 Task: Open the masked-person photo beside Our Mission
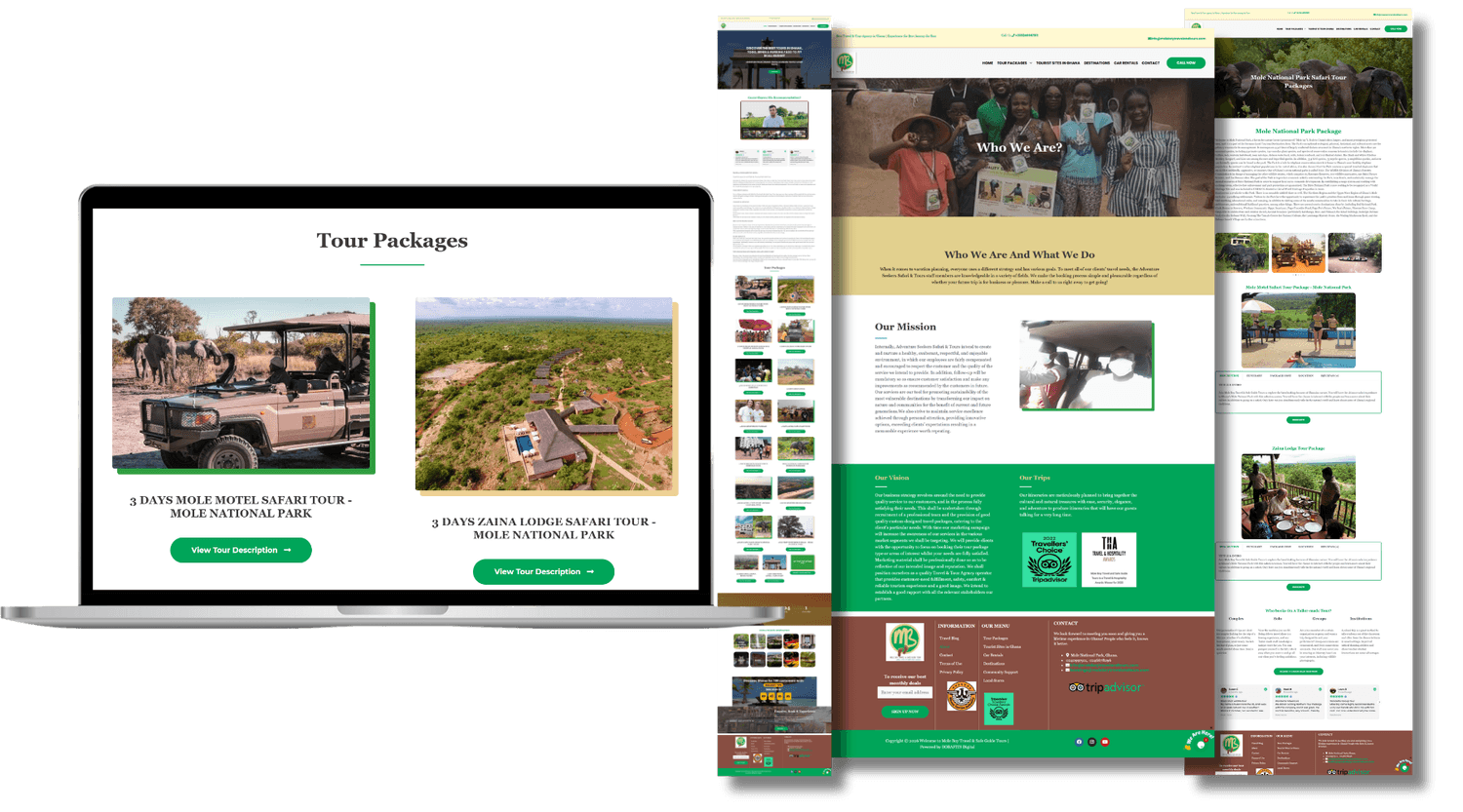click(x=1086, y=365)
